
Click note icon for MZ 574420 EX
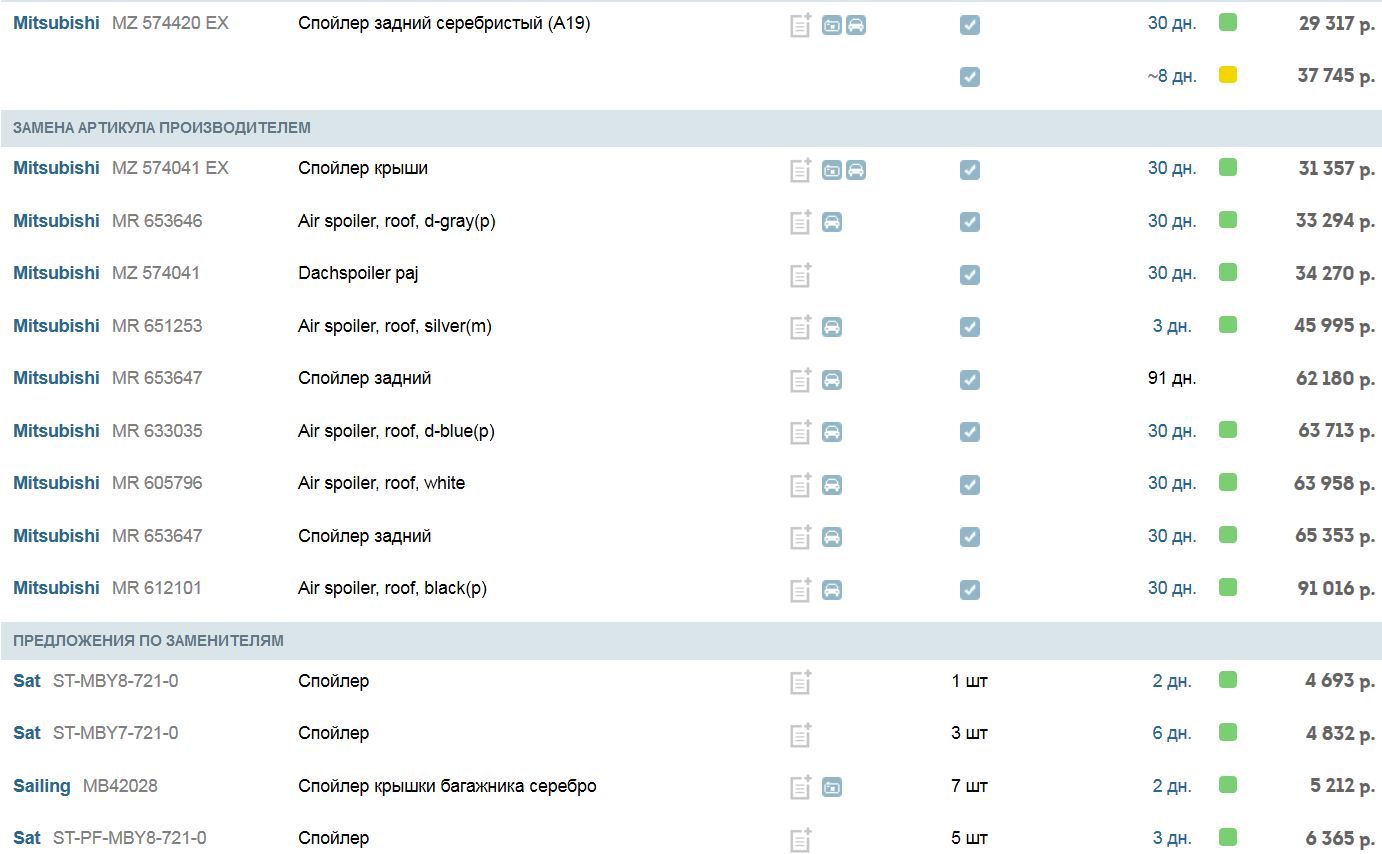[x=800, y=25]
